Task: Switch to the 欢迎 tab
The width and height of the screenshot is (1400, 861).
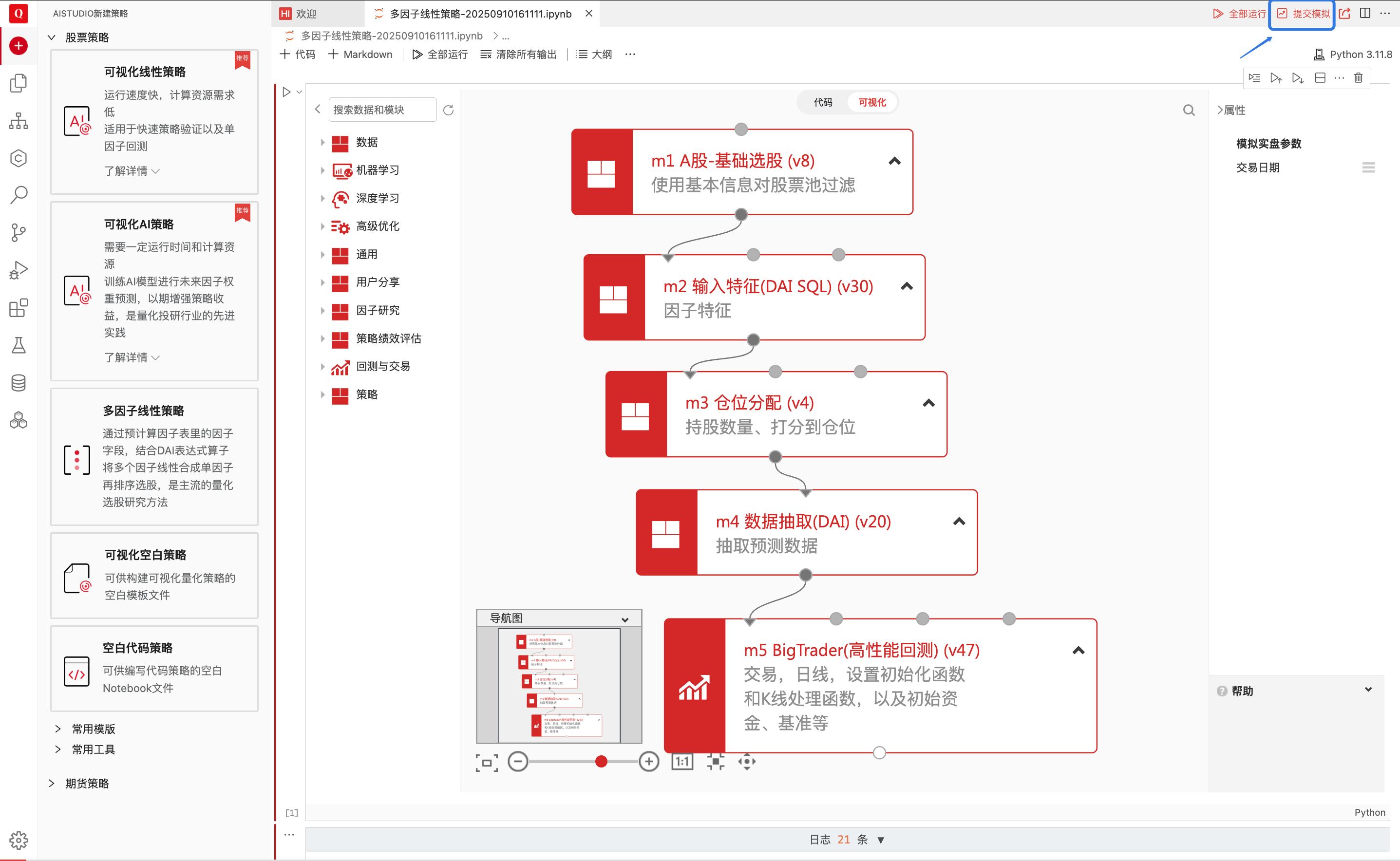Action: [x=306, y=14]
